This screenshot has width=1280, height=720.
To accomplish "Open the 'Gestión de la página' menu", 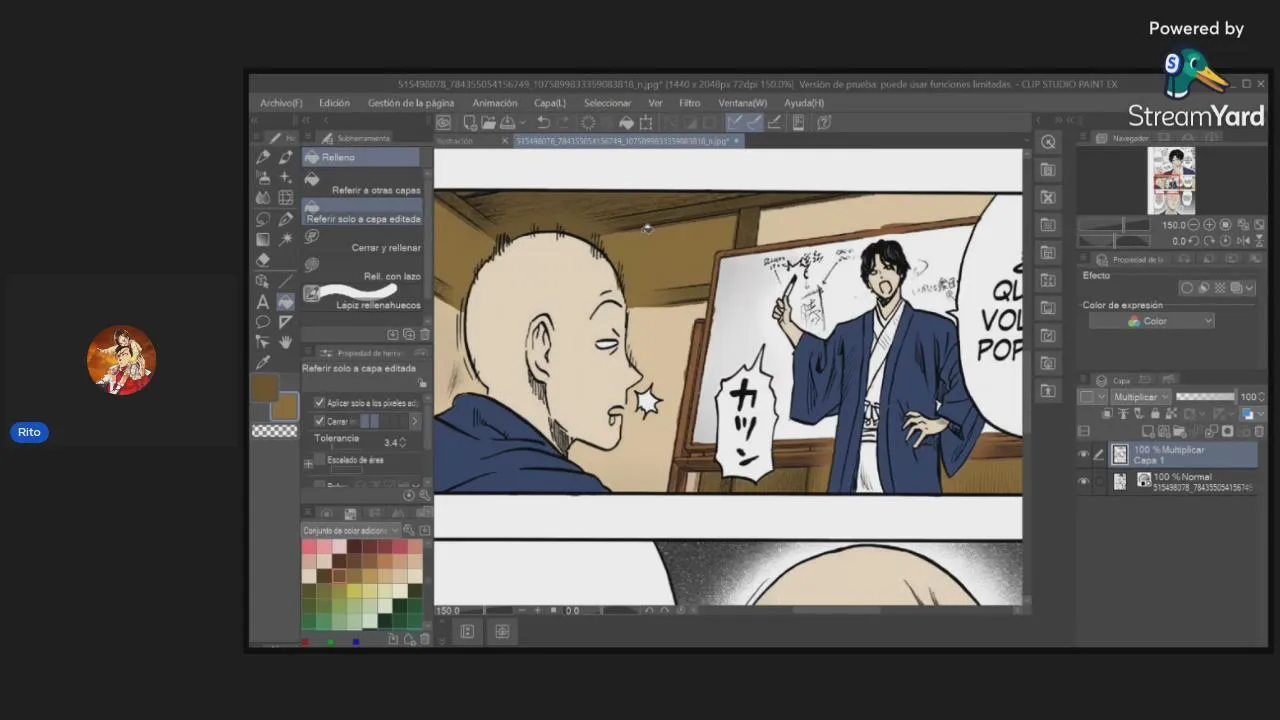I will (411, 103).
